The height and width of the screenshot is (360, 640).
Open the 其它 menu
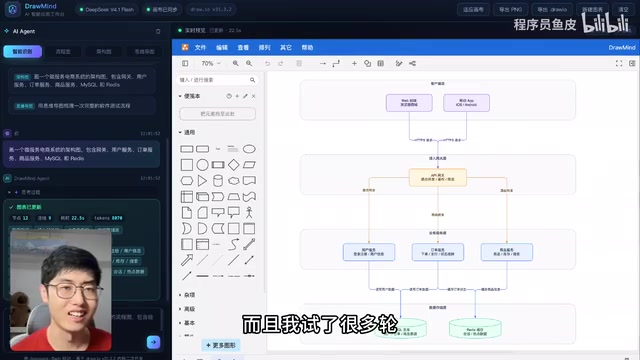click(286, 48)
